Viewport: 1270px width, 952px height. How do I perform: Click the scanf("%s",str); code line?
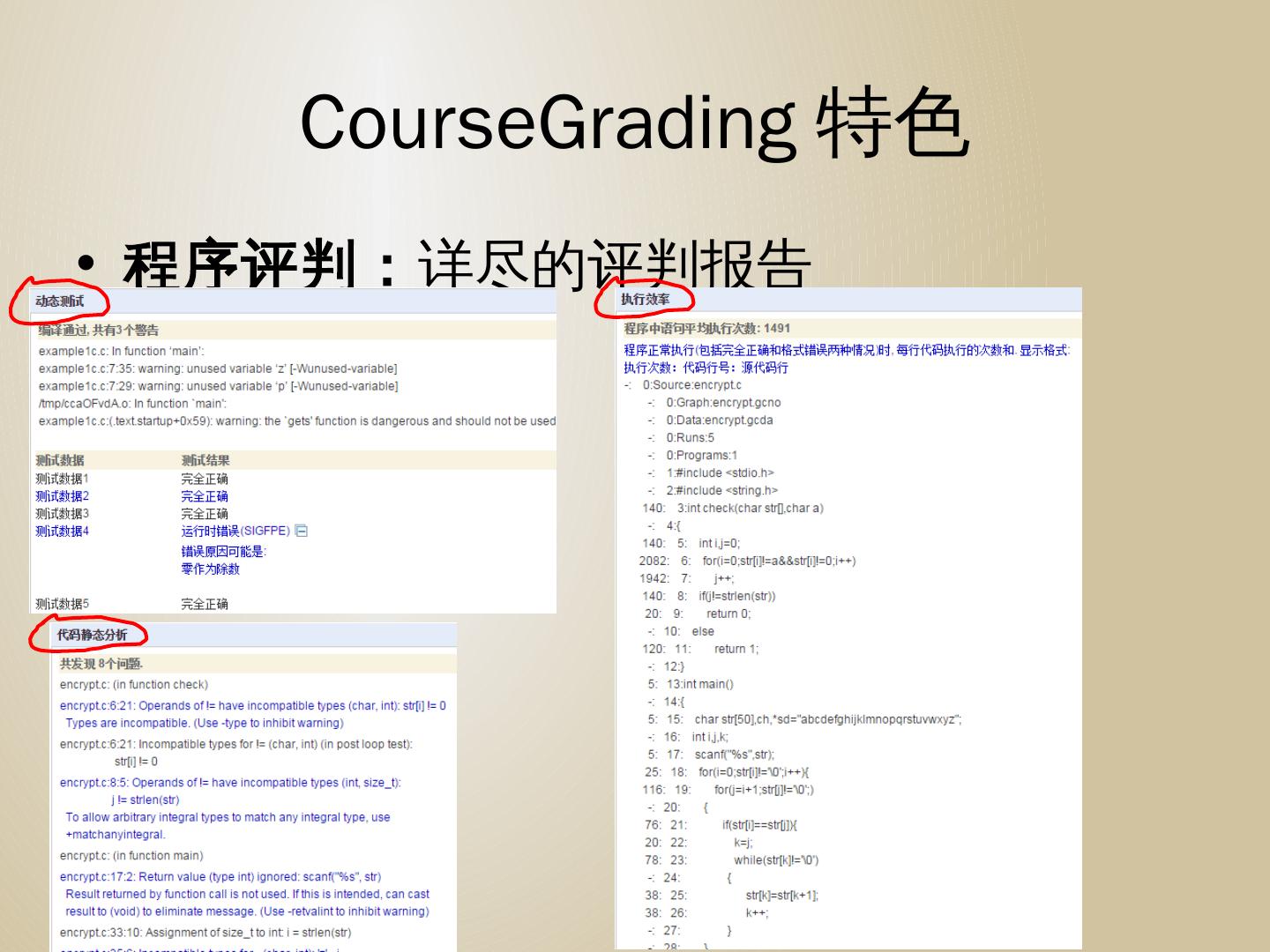711,755
